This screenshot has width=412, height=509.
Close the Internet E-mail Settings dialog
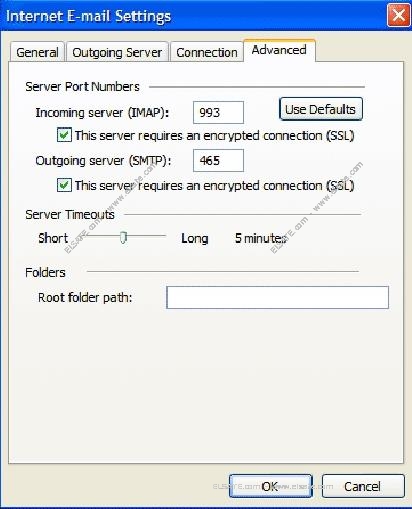click(x=398, y=15)
